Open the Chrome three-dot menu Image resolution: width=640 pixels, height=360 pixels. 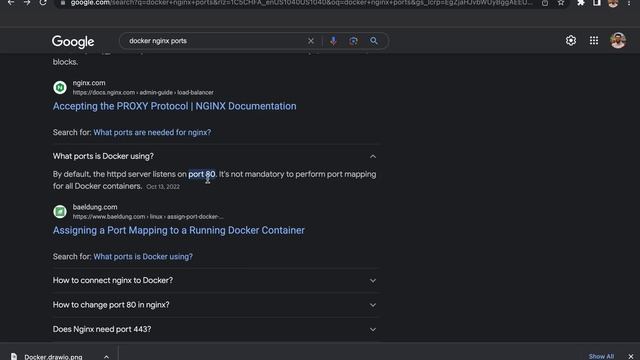click(629, 3)
